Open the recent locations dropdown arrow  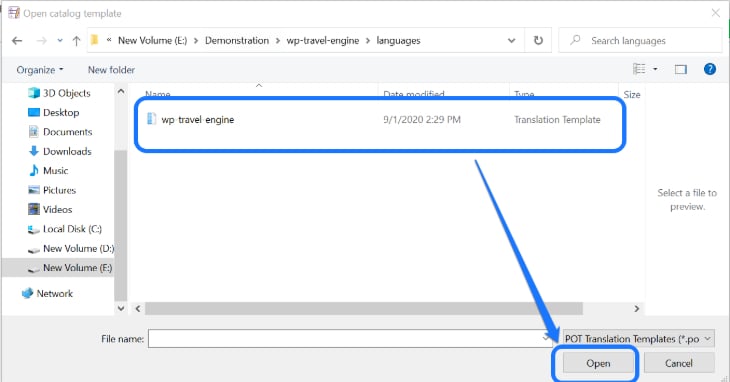60,41
